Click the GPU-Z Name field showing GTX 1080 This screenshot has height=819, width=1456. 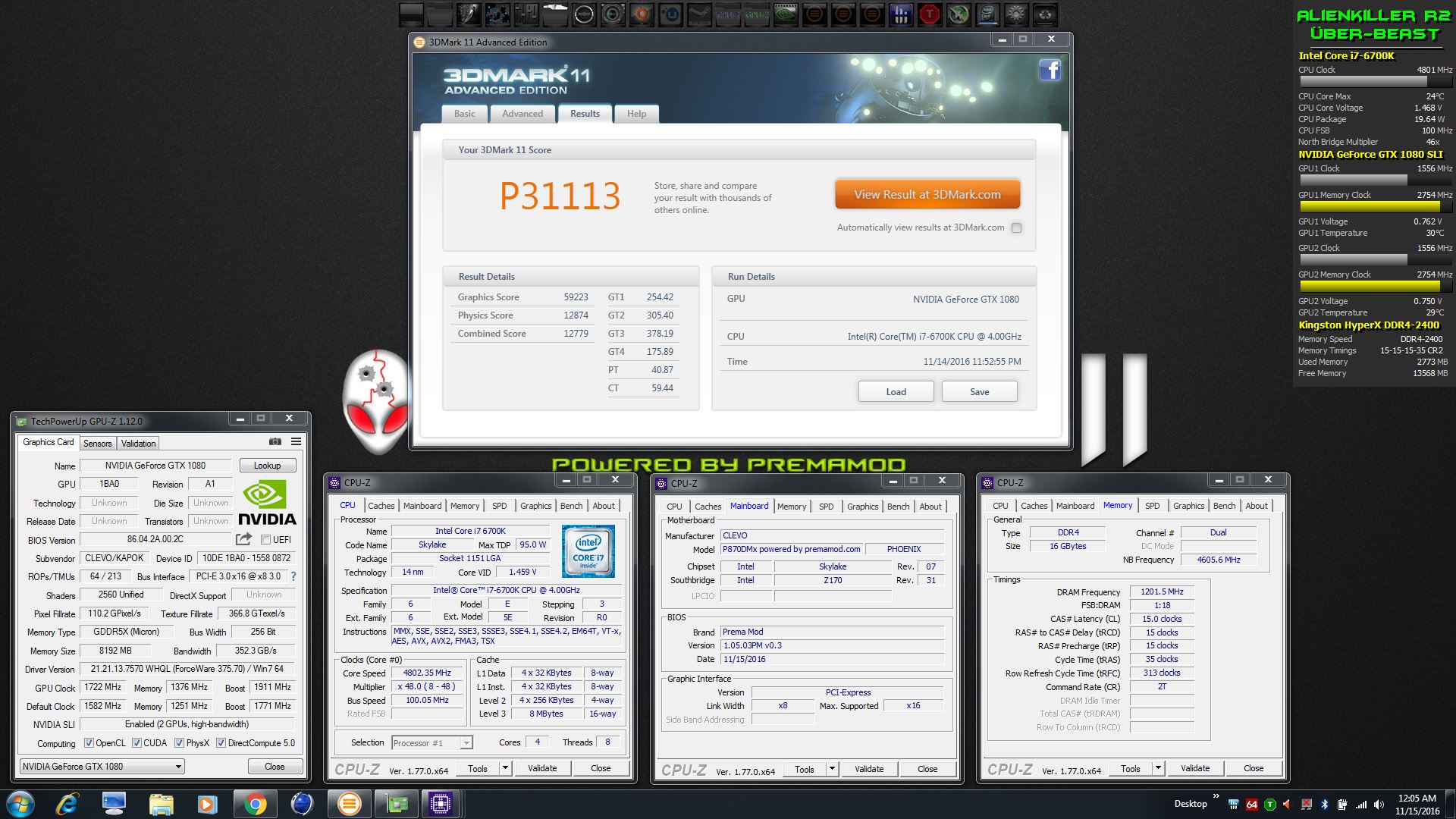155,466
